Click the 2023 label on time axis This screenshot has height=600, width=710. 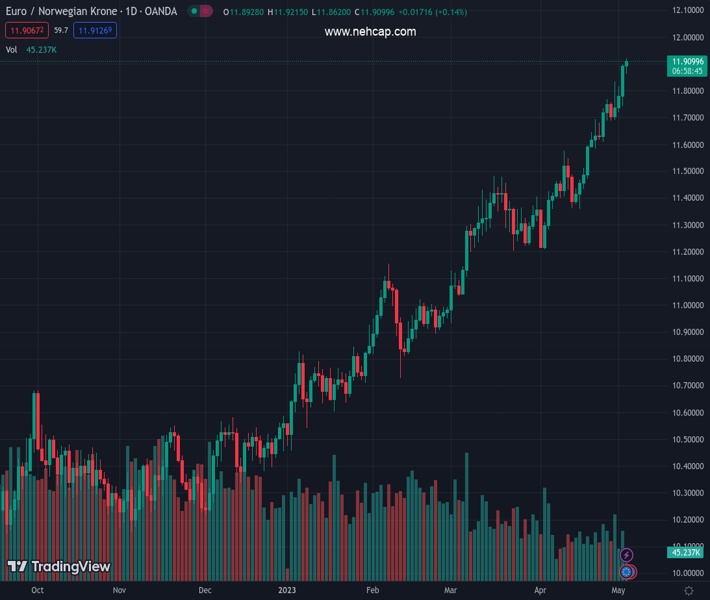tap(286, 591)
